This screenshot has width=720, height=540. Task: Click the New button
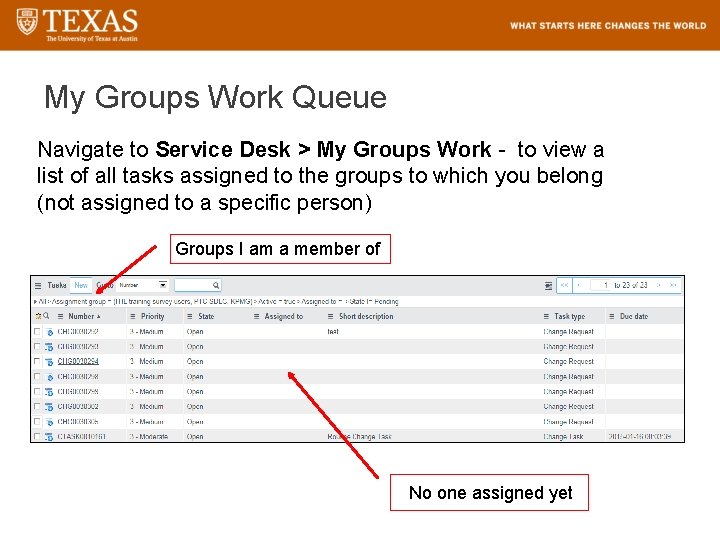(81, 285)
